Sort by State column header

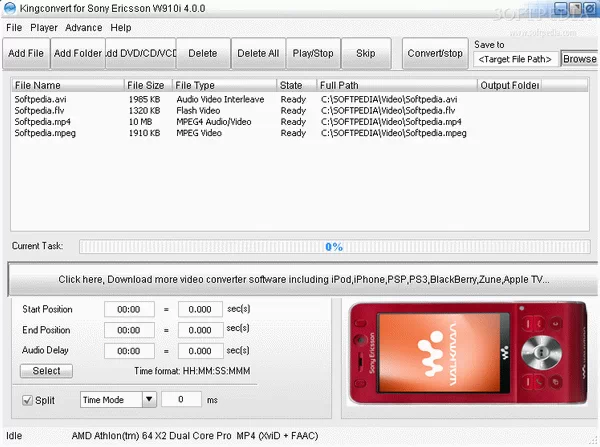coord(297,85)
